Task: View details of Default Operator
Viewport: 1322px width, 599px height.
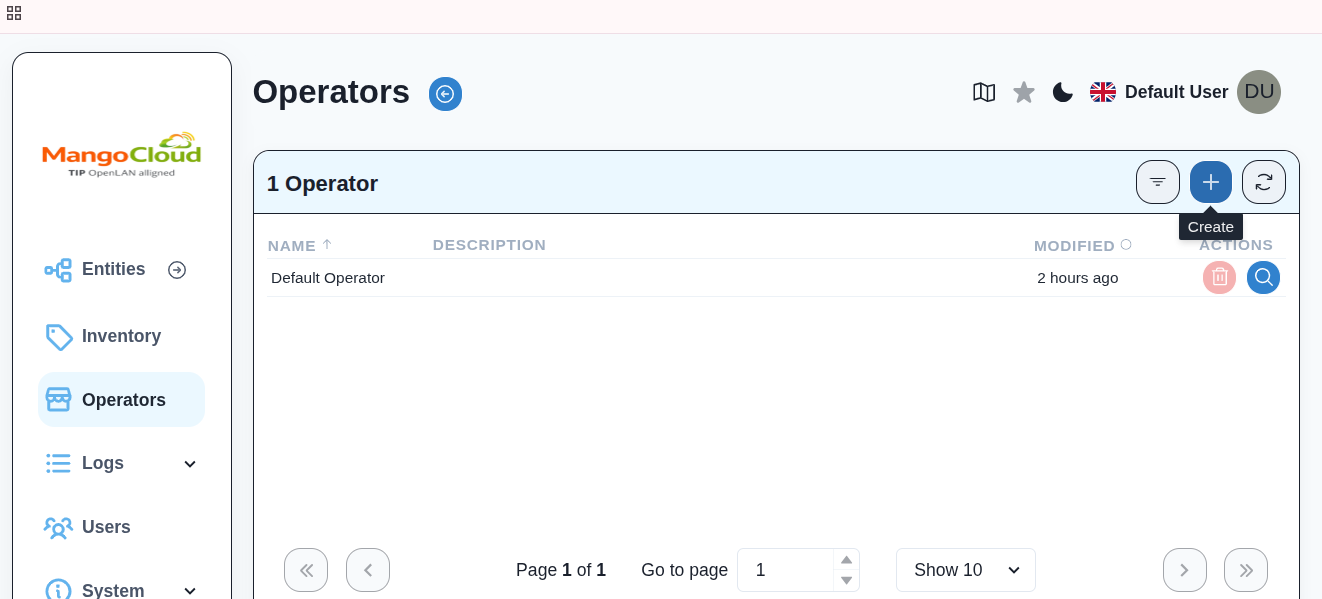Action: coord(1263,277)
